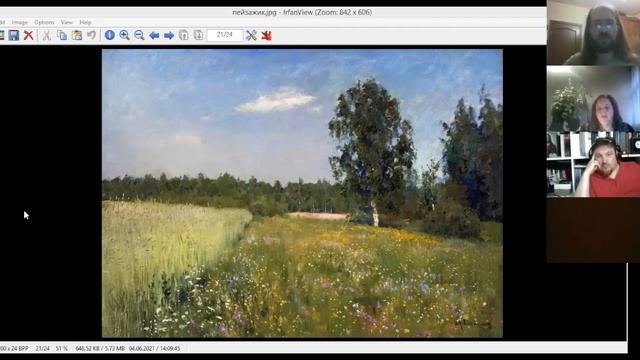Cut the selection with the scissors icon
640x360 pixels.
(47, 36)
